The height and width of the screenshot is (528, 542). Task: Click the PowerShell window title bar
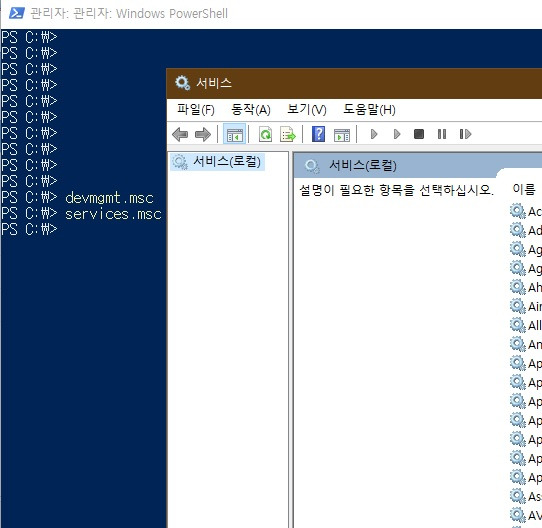click(x=271, y=14)
